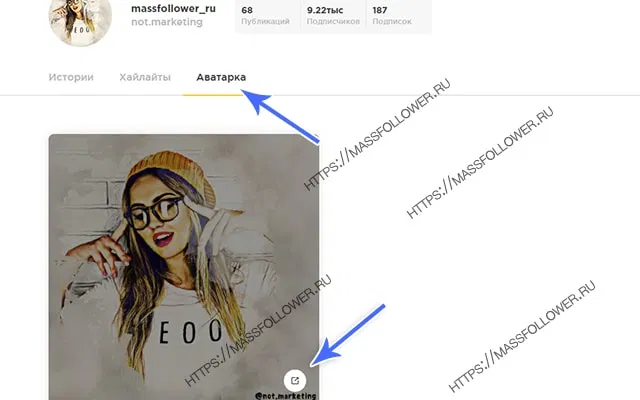The width and height of the screenshot is (640, 400).
Task: Open the avatar image in new window
Action: (x=295, y=380)
